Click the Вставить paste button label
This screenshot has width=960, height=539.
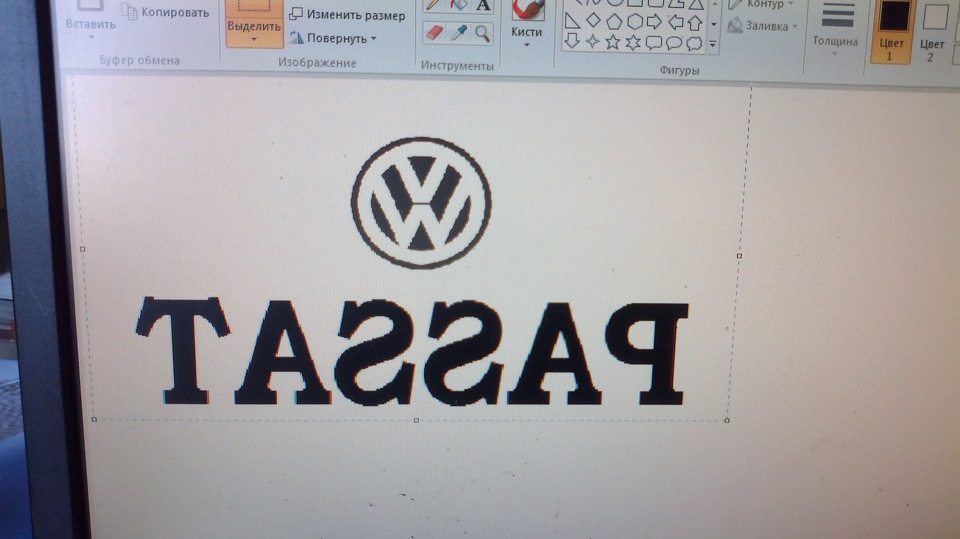tap(91, 24)
